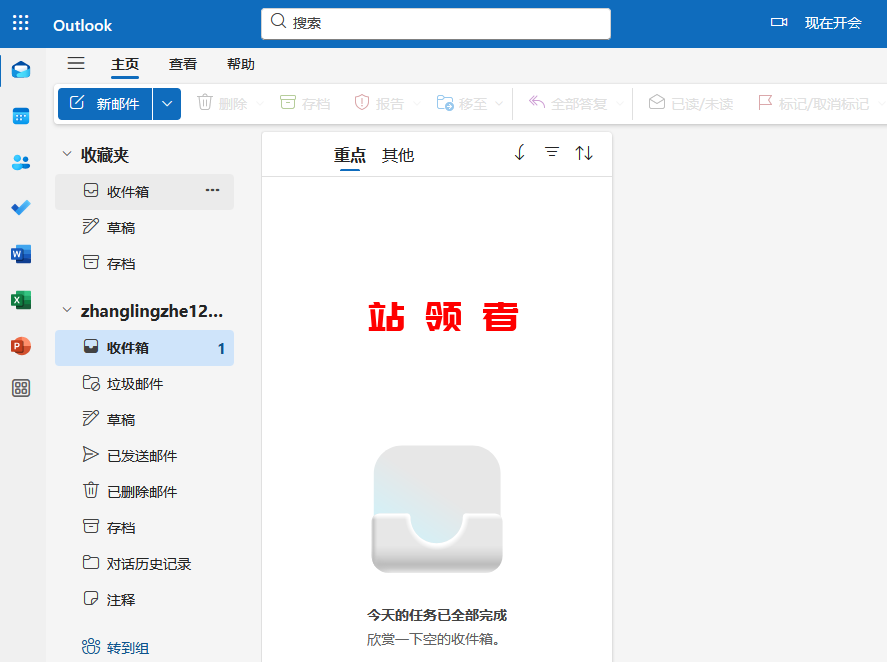The image size is (887, 662).
Task: Open the More apps icon in the sidebar
Action: click(x=21, y=389)
